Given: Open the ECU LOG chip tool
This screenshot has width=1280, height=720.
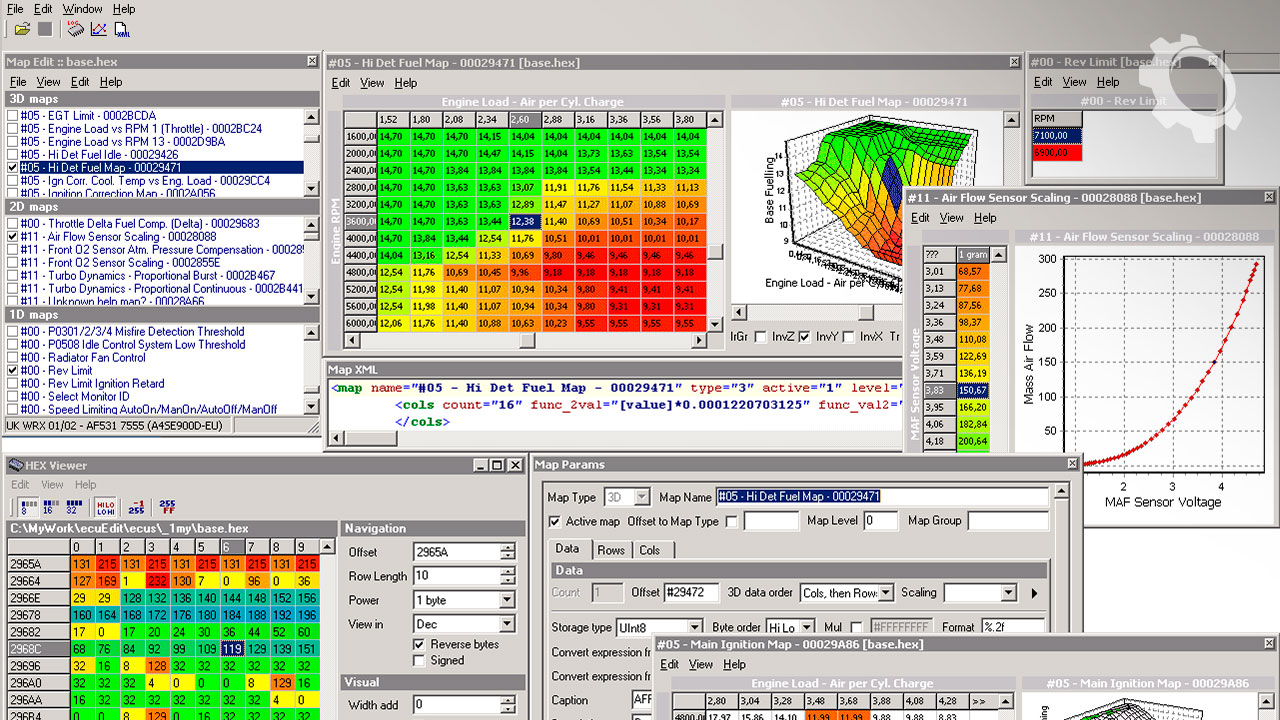Looking at the screenshot, I should click(x=73, y=29).
